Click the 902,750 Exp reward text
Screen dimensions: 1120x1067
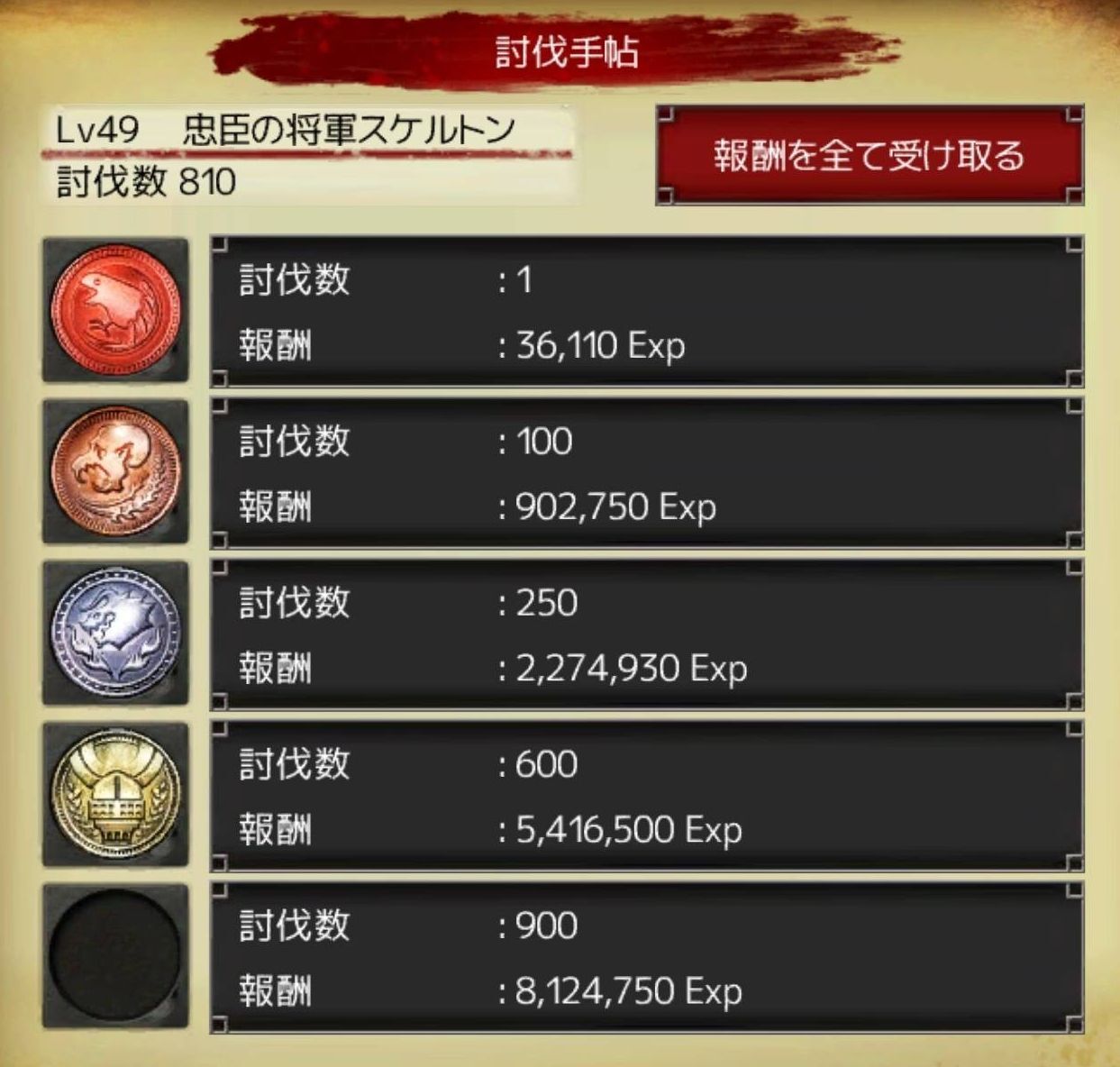615,507
